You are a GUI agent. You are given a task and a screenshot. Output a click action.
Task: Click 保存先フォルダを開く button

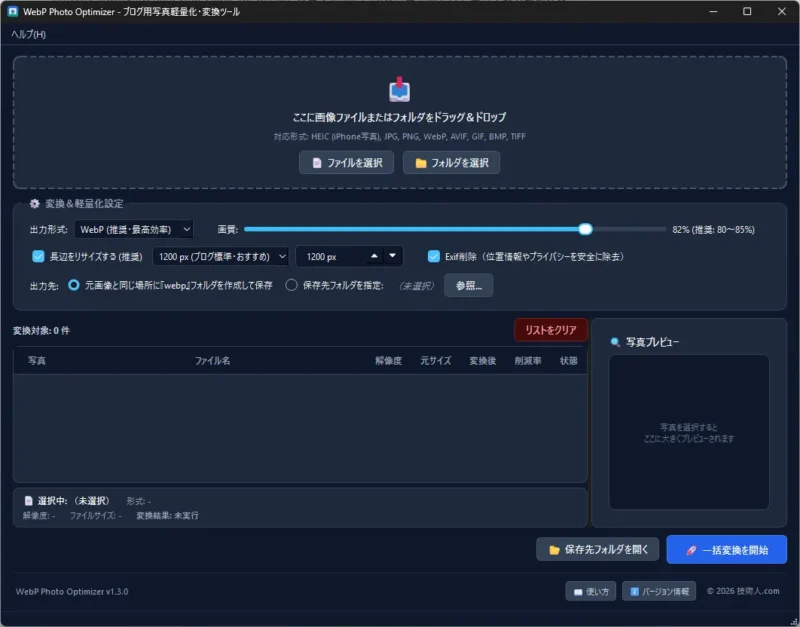click(598, 550)
